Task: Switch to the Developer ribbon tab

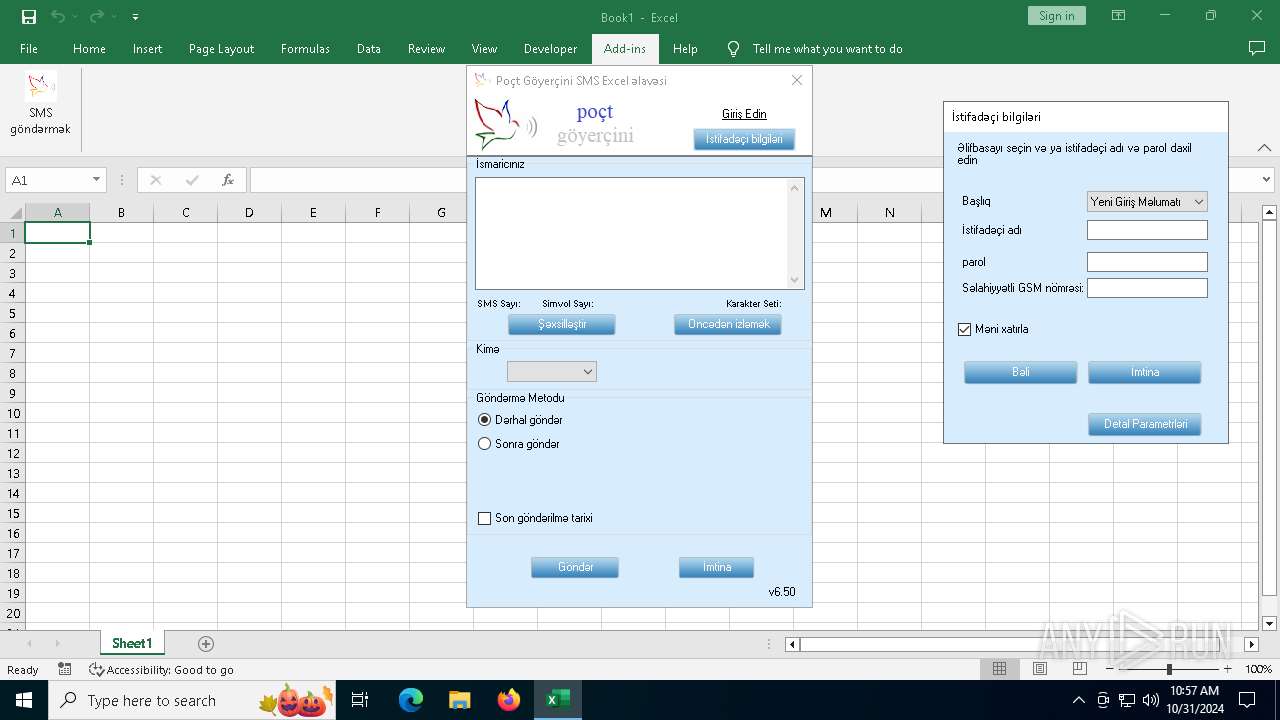Action: point(550,48)
